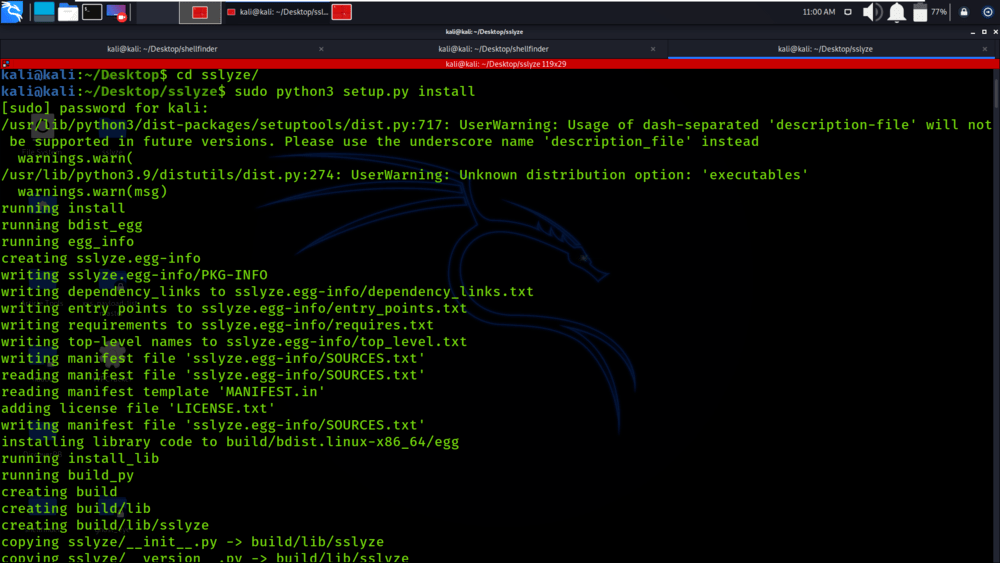This screenshot has height=563, width=1000.
Task: Open the screen recorder panel icon
Action: pos(117,12)
